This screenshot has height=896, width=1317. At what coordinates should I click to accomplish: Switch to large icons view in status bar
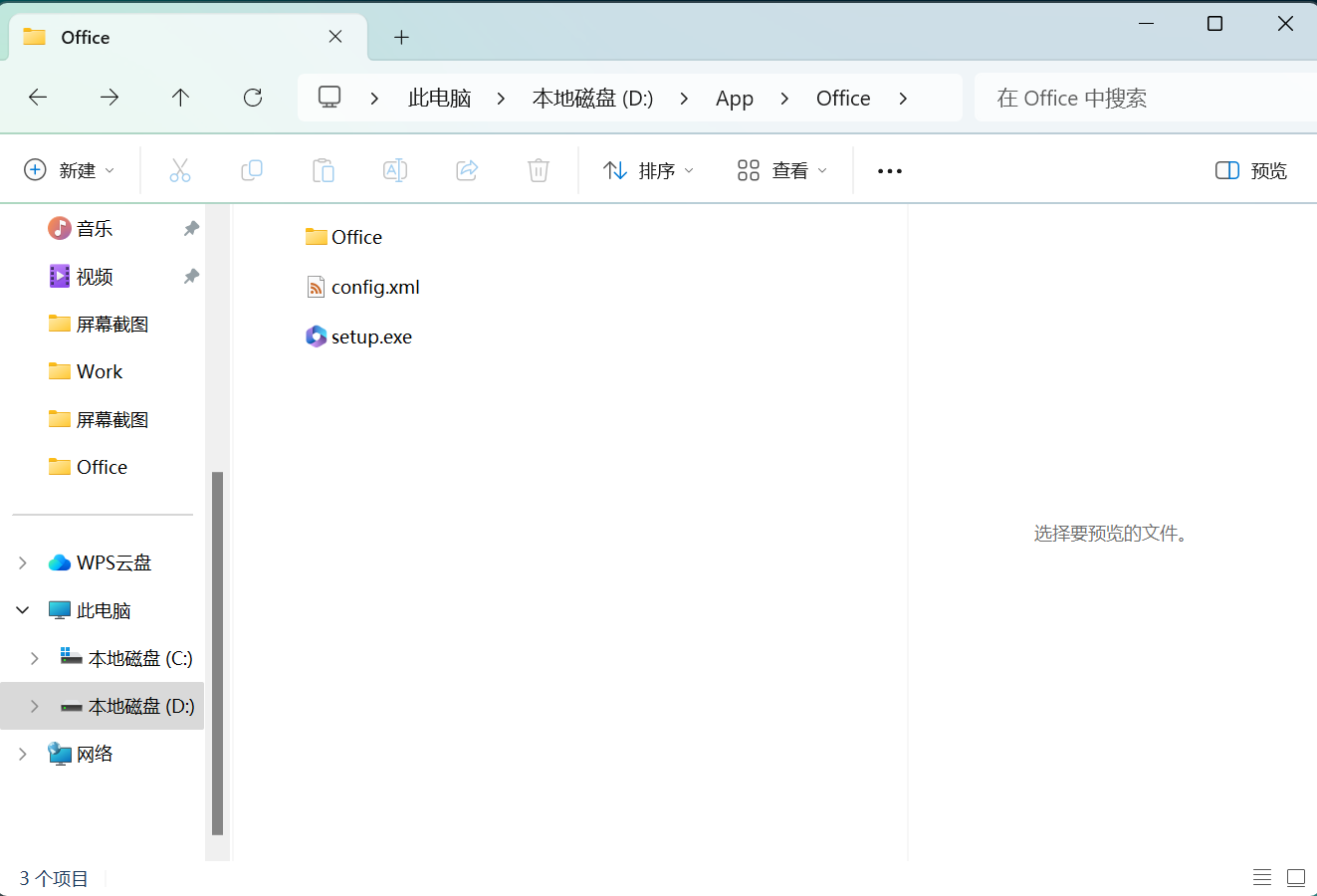(1296, 877)
